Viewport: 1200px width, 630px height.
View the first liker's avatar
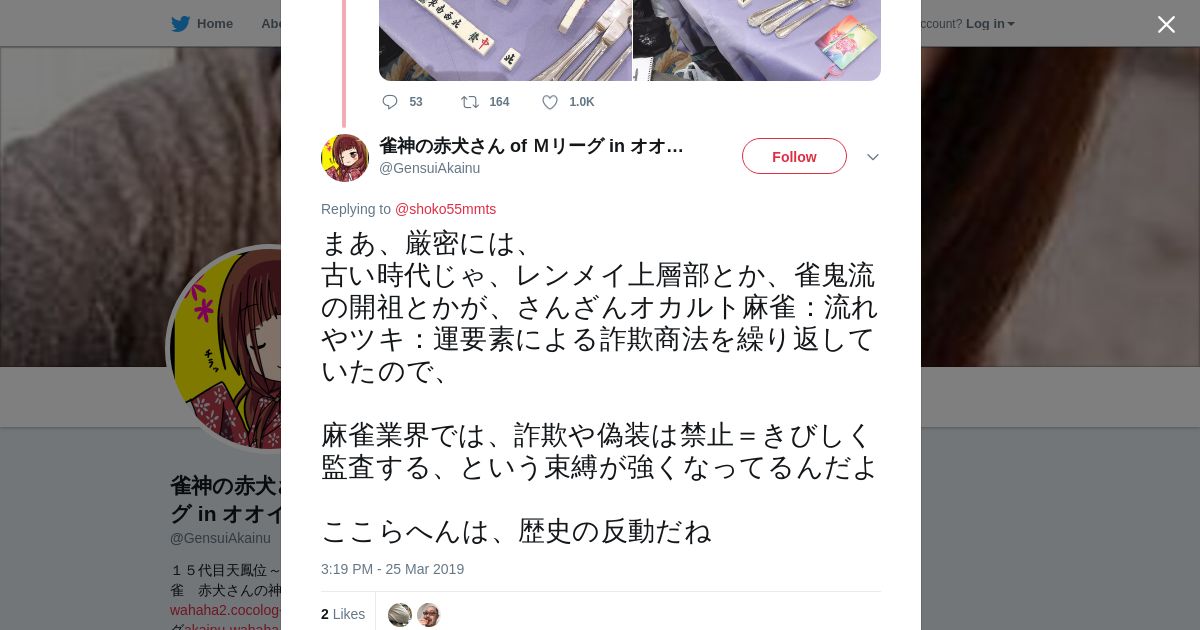click(400, 615)
